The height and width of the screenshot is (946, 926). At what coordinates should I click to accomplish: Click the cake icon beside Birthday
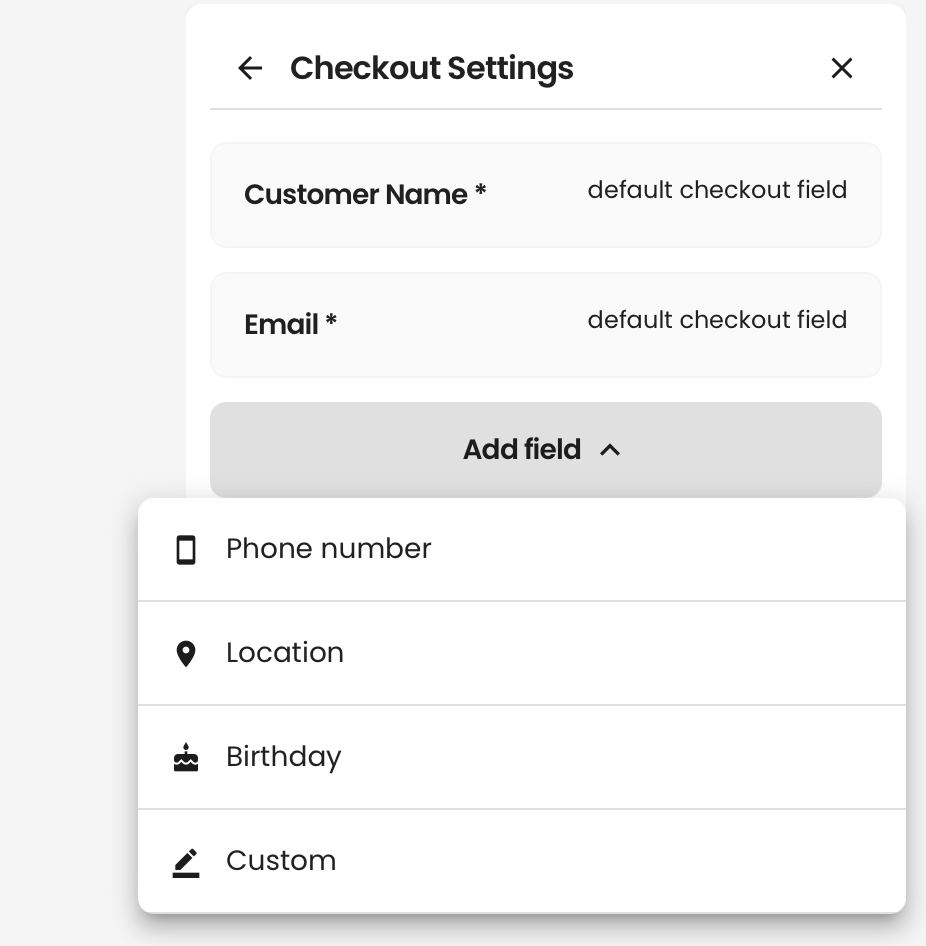[186, 757]
